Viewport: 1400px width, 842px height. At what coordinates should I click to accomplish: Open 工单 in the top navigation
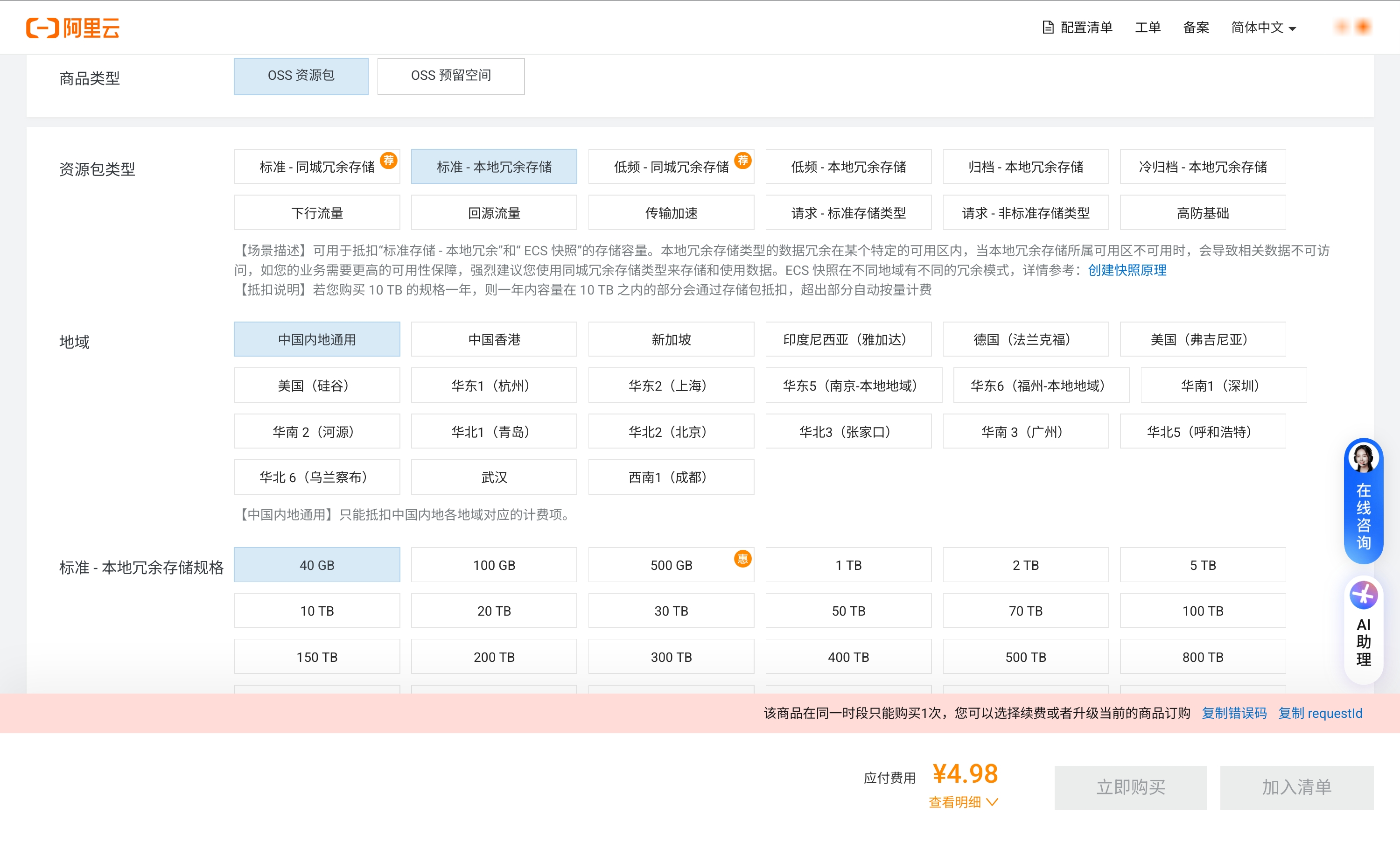[x=1148, y=27]
